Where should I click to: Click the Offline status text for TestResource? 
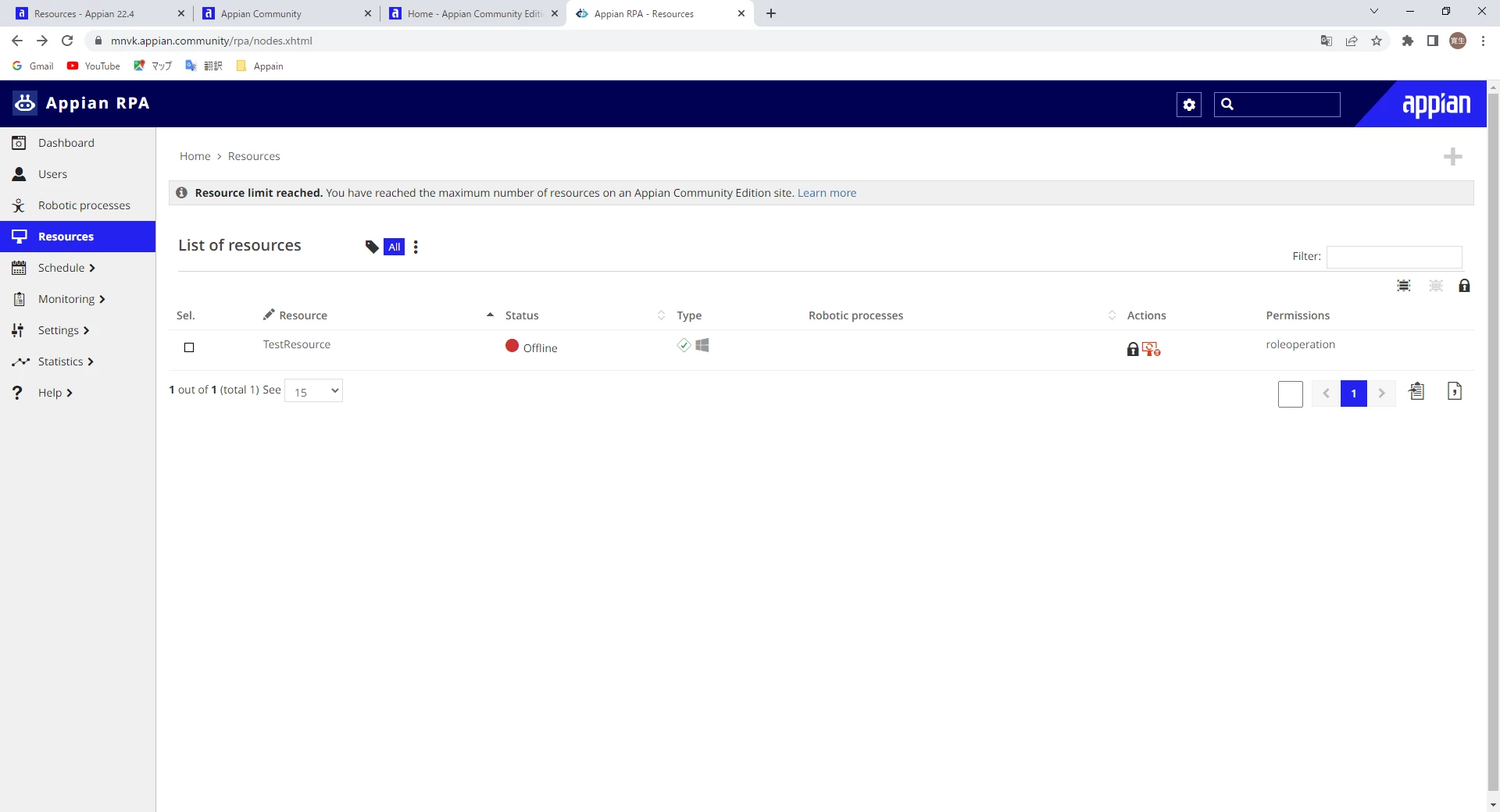[540, 348]
